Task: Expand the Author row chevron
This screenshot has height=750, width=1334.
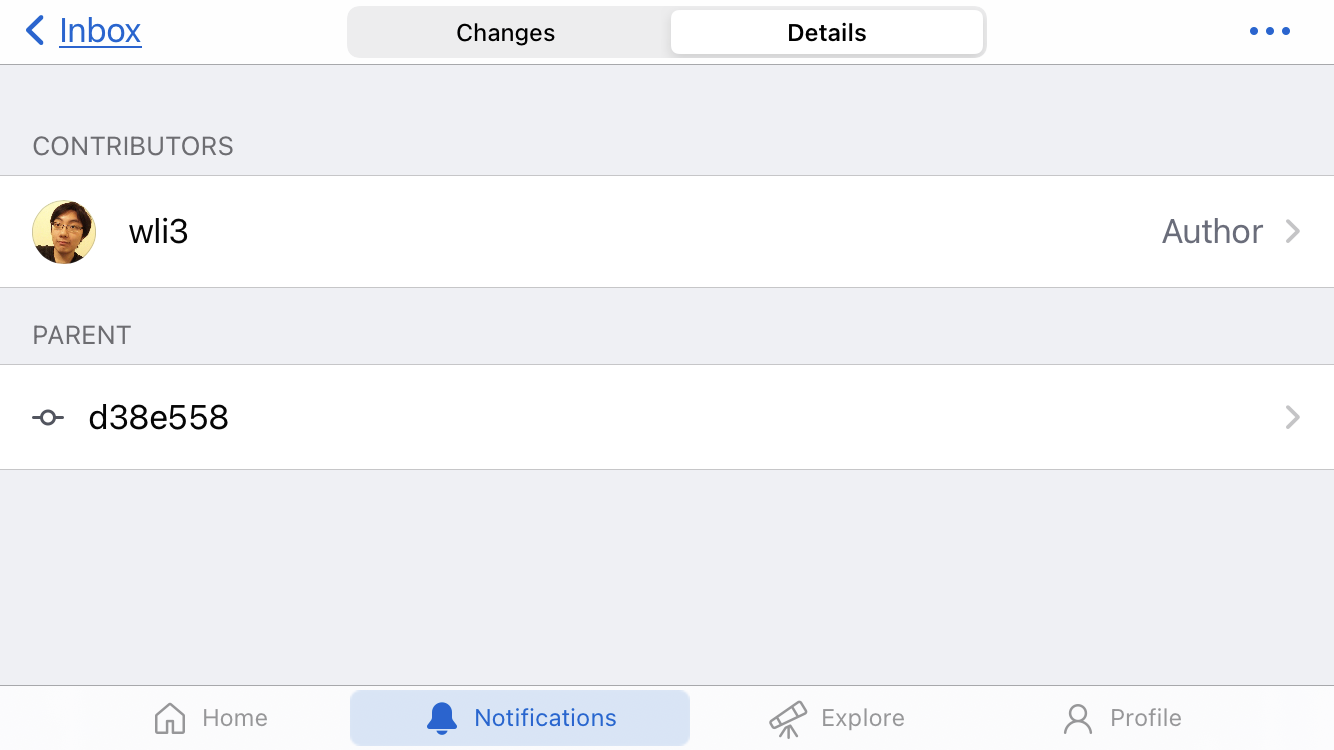Action: [1293, 231]
